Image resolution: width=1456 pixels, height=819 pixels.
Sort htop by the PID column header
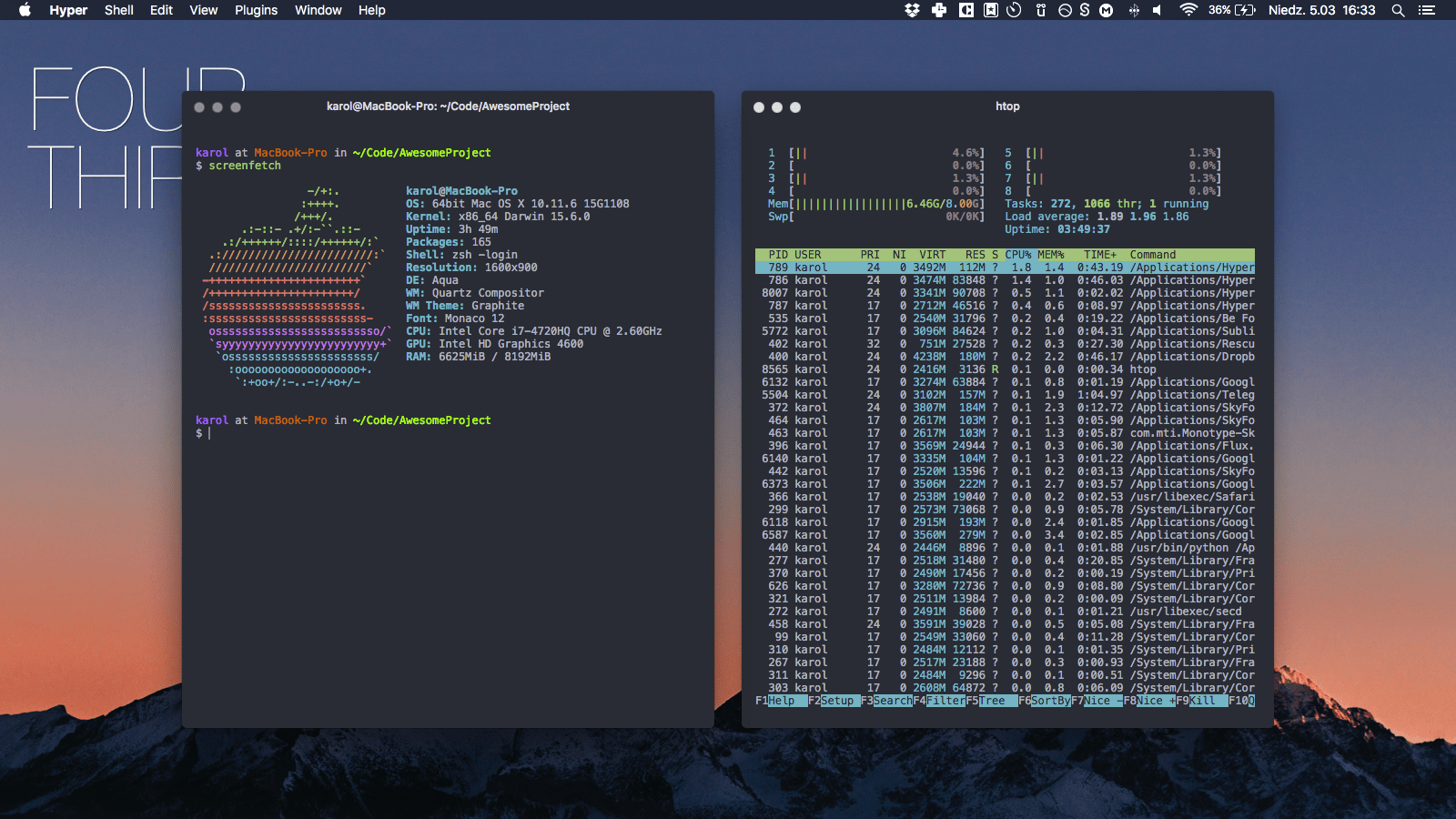(778, 255)
